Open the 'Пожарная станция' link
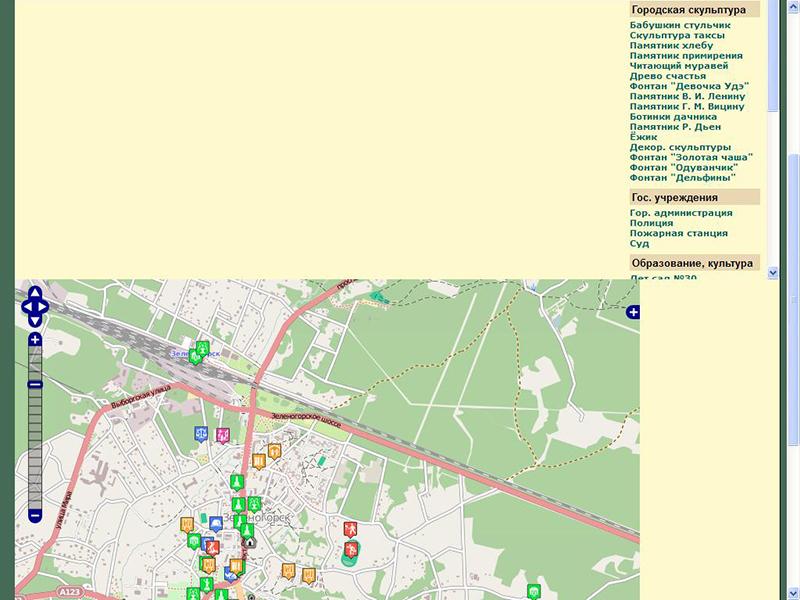This screenshot has width=800, height=600. point(678,233)
